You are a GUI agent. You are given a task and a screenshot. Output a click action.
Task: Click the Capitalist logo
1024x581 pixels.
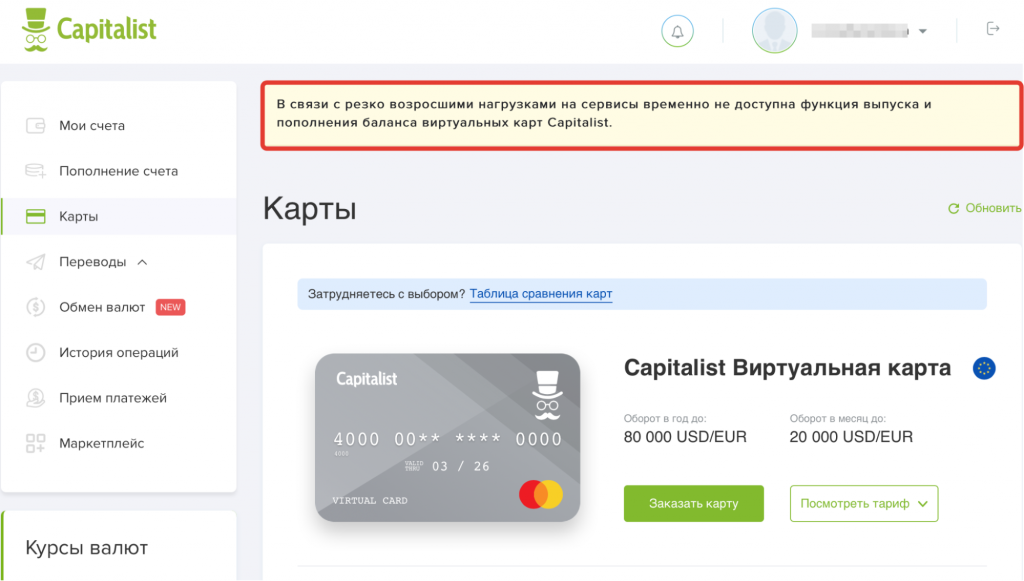coord(89,29)
